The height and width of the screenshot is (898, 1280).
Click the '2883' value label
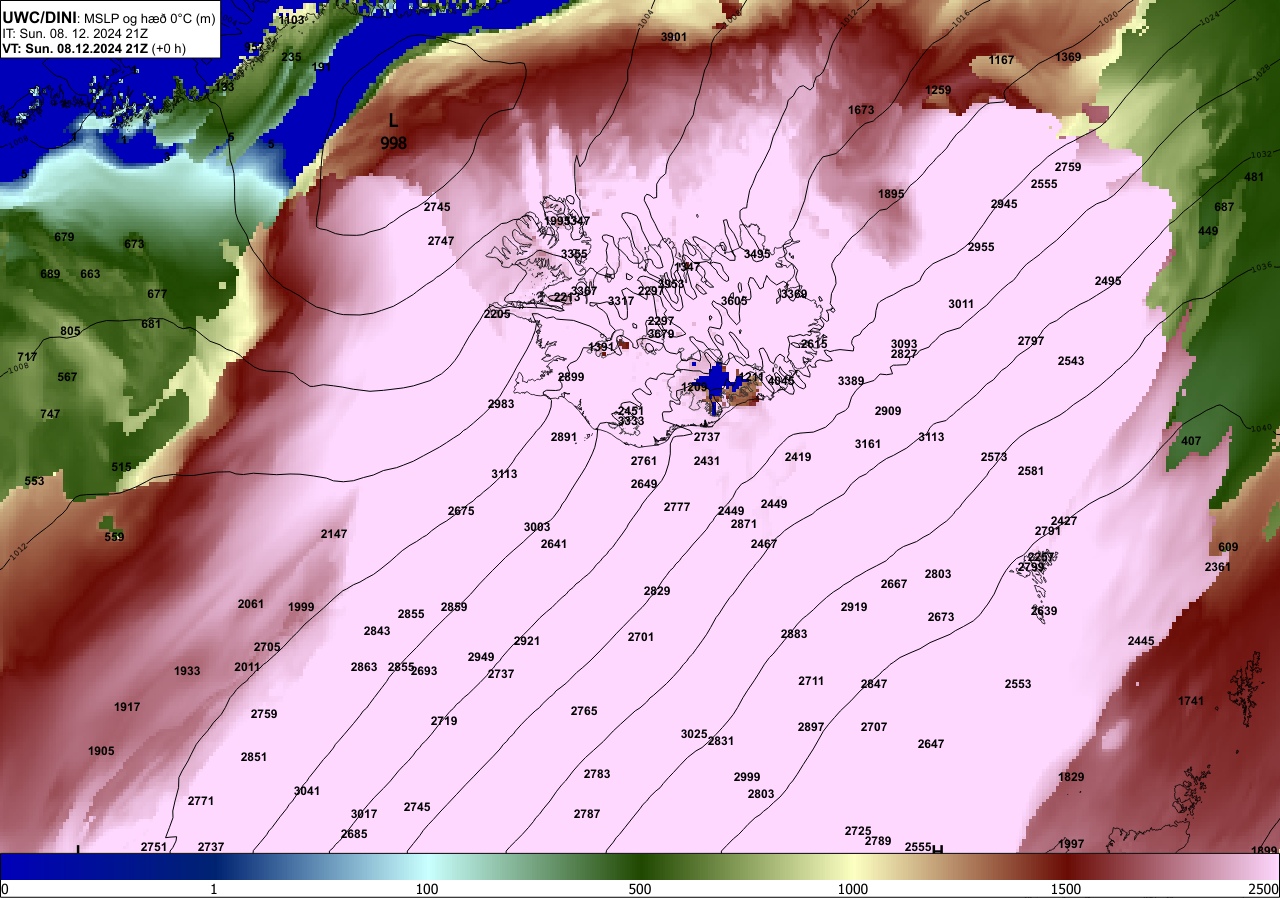794,634
